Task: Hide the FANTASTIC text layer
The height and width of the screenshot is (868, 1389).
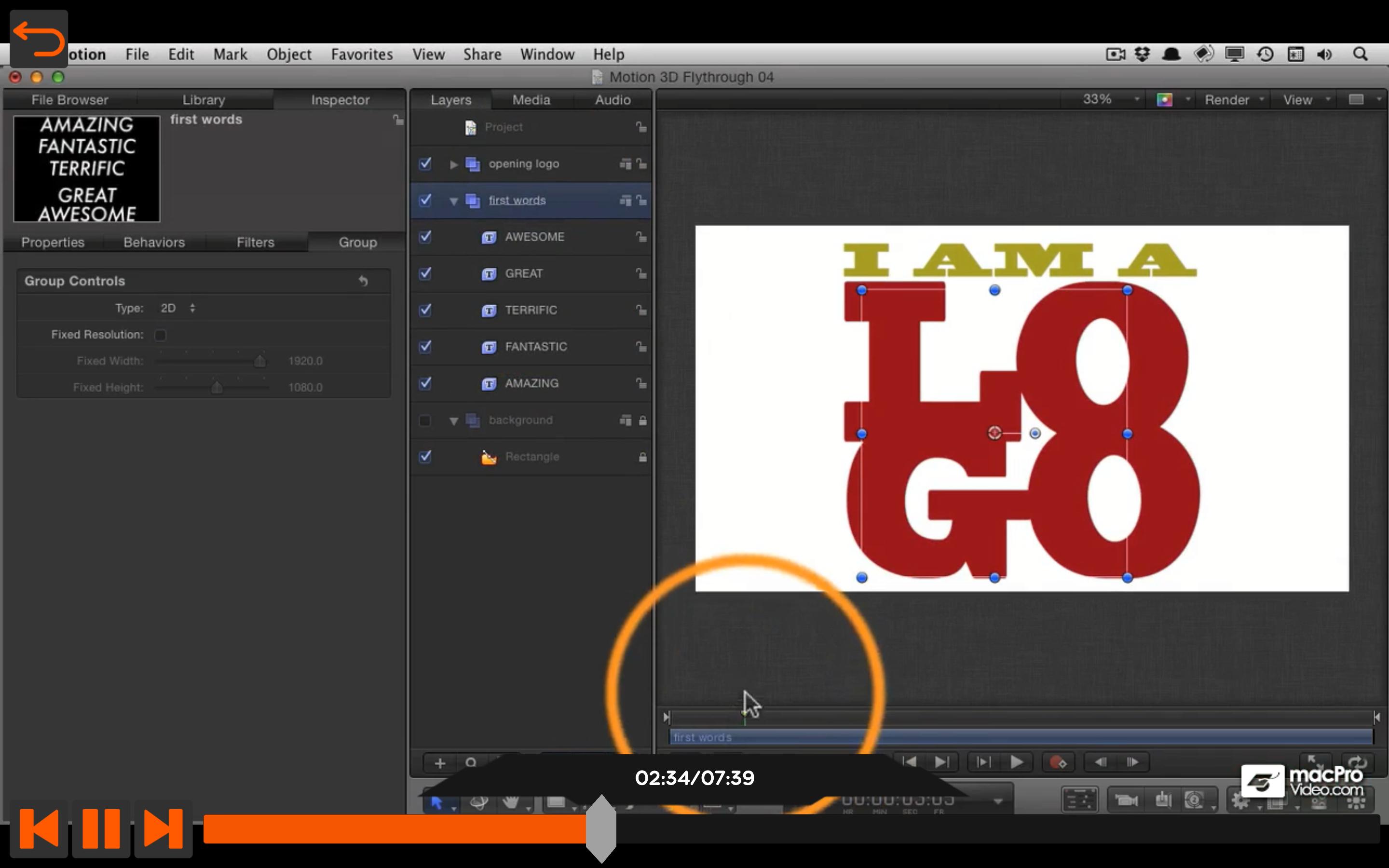Action: click(425, 347)
